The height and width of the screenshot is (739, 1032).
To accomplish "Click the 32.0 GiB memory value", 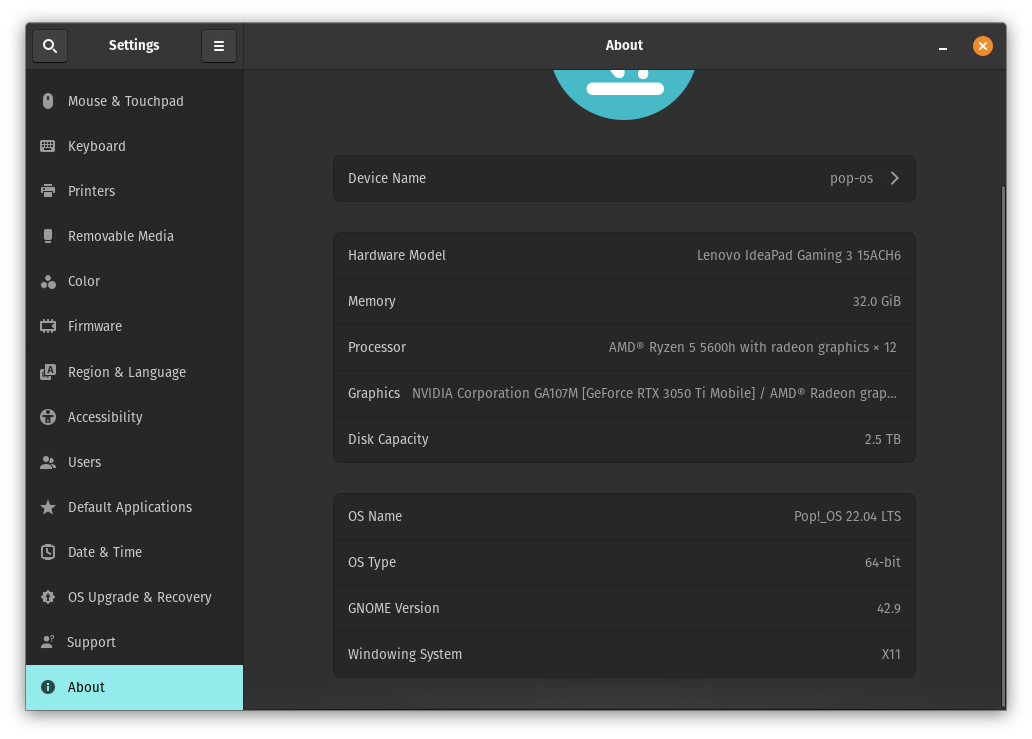I will (x=877, y=301).
